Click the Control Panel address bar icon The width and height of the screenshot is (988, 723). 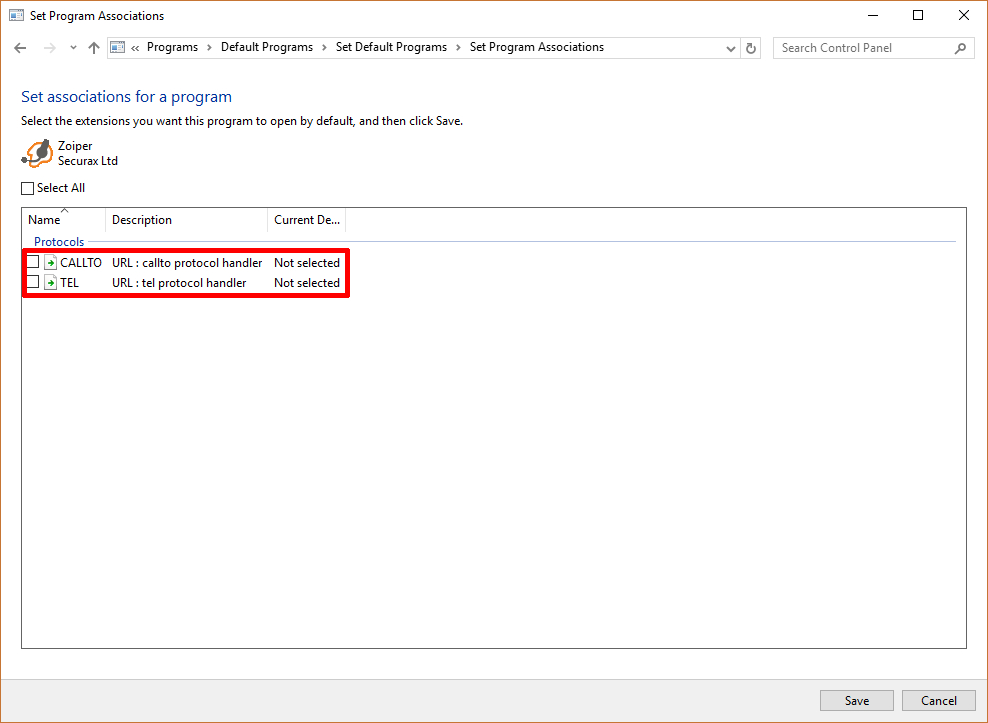click(118, 47)
